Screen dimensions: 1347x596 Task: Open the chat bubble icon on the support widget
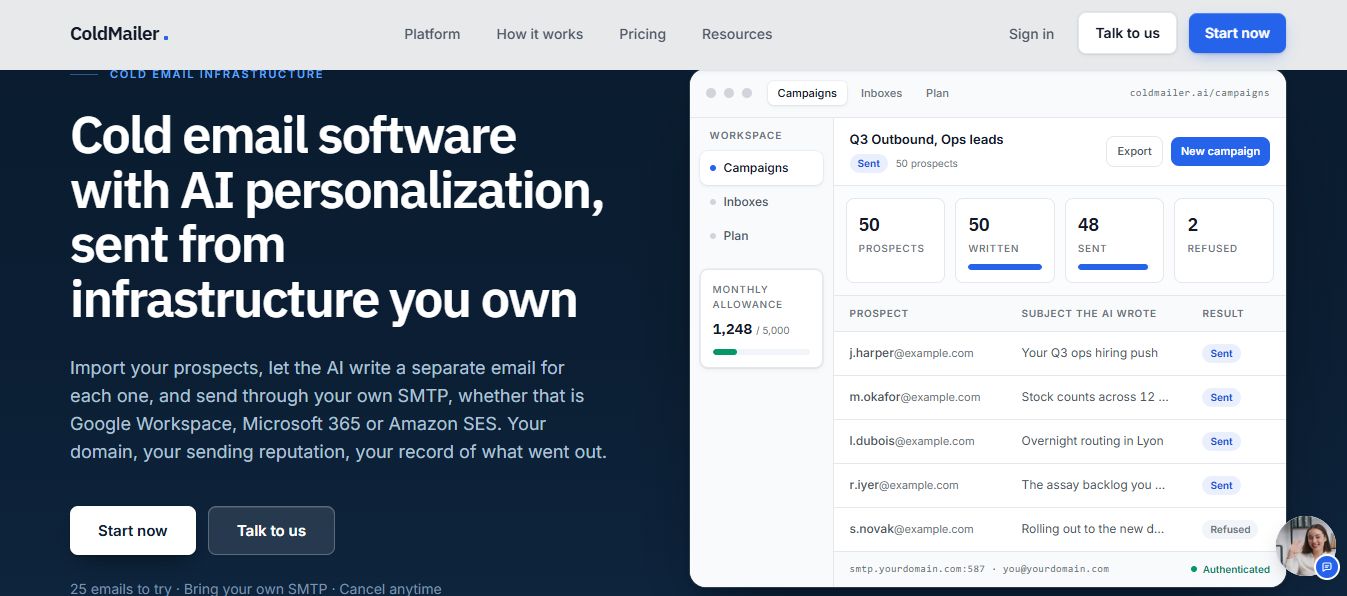coord(1326,567)
